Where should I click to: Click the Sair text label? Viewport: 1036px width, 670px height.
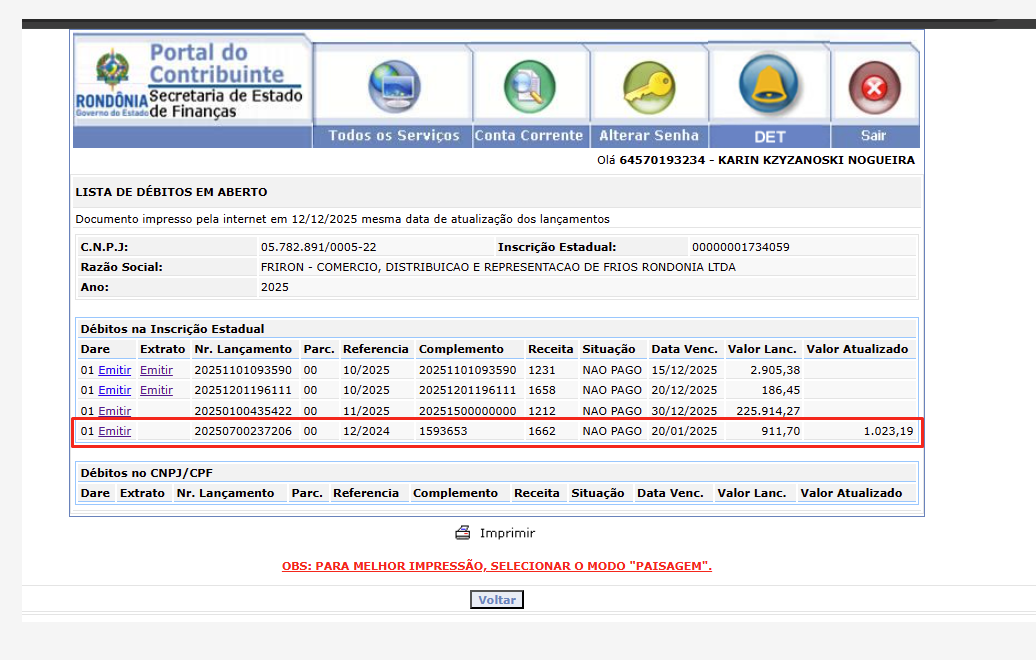tap(874, 136)
